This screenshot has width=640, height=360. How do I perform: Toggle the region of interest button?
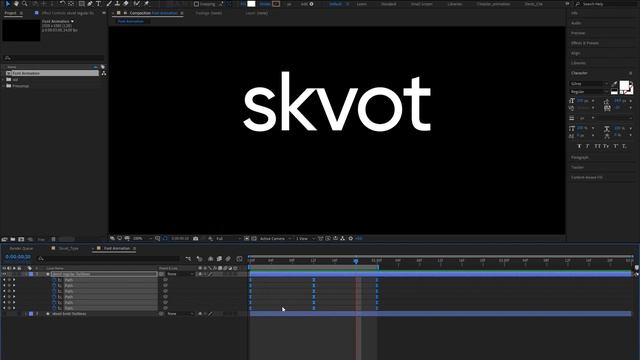point(247,238)
